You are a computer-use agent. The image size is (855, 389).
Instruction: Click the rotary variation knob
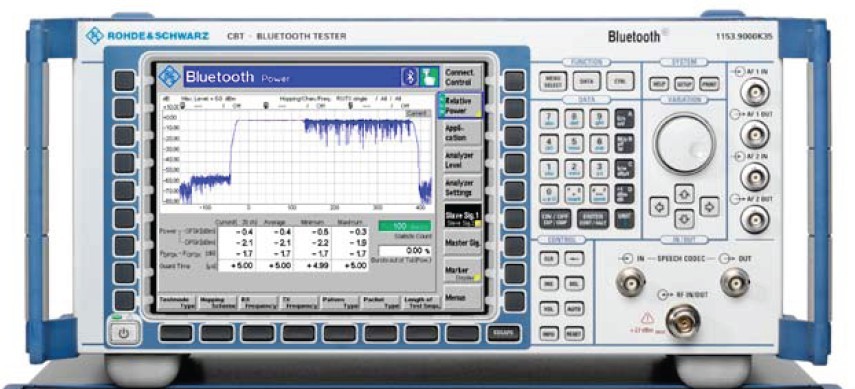[684, 143]
